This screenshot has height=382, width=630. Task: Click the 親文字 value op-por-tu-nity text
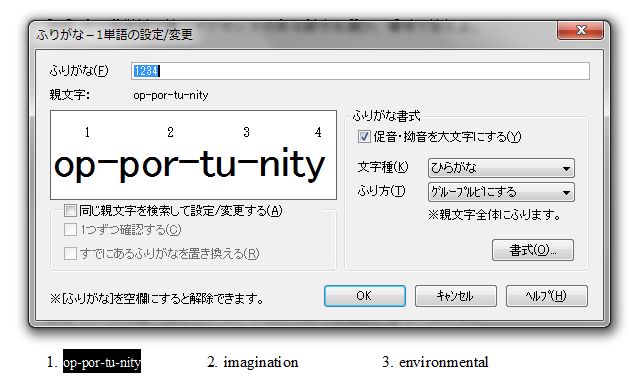click(171, 95)
